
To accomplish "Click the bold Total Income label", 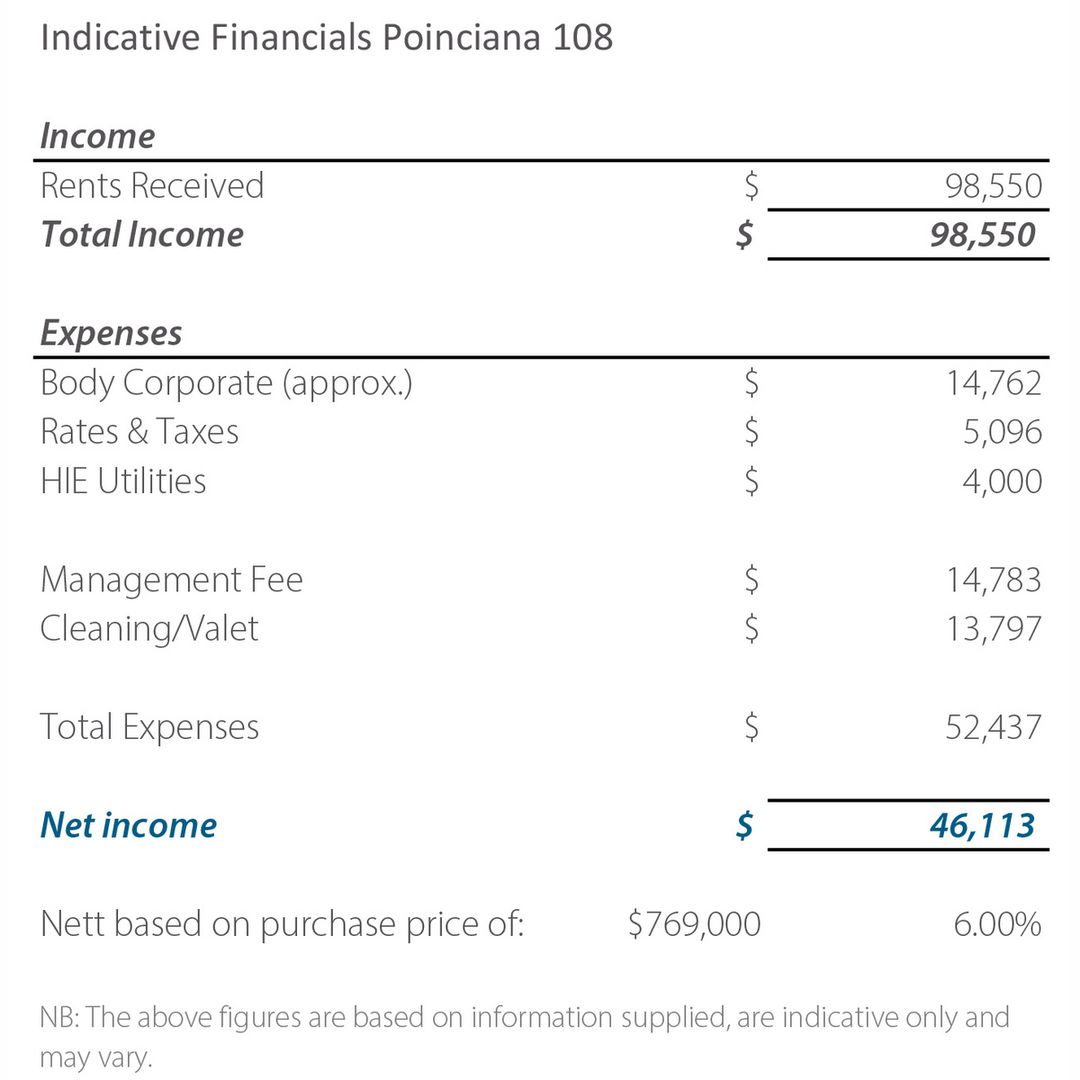I will coord(143,234).
